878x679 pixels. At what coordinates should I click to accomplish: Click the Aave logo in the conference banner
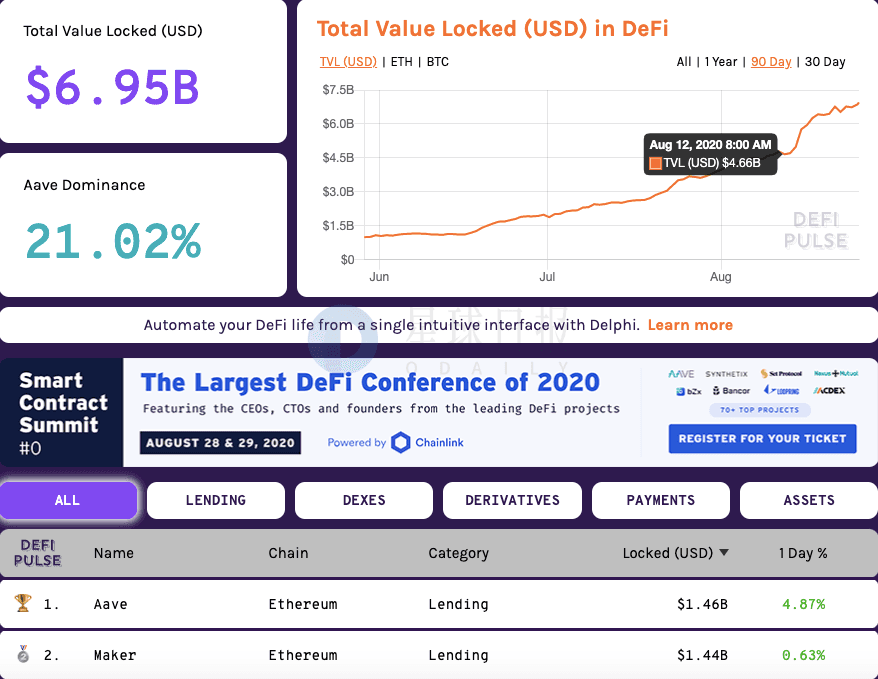pos(681,374)
